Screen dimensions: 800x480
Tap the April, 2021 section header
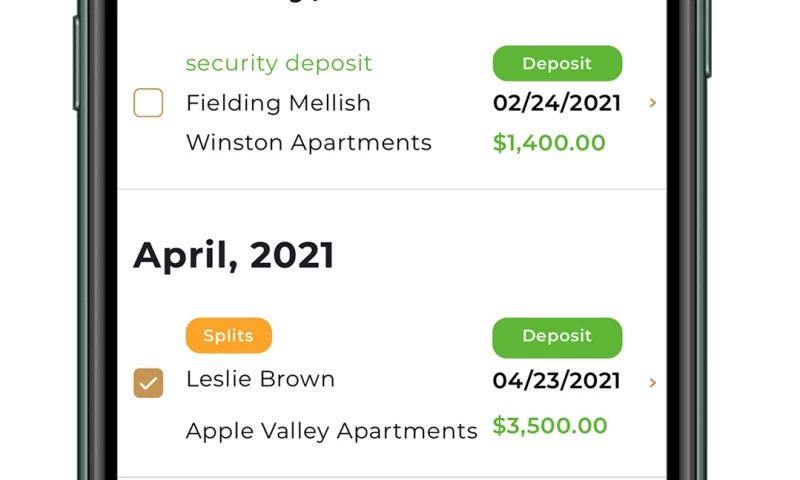(234, 256)
